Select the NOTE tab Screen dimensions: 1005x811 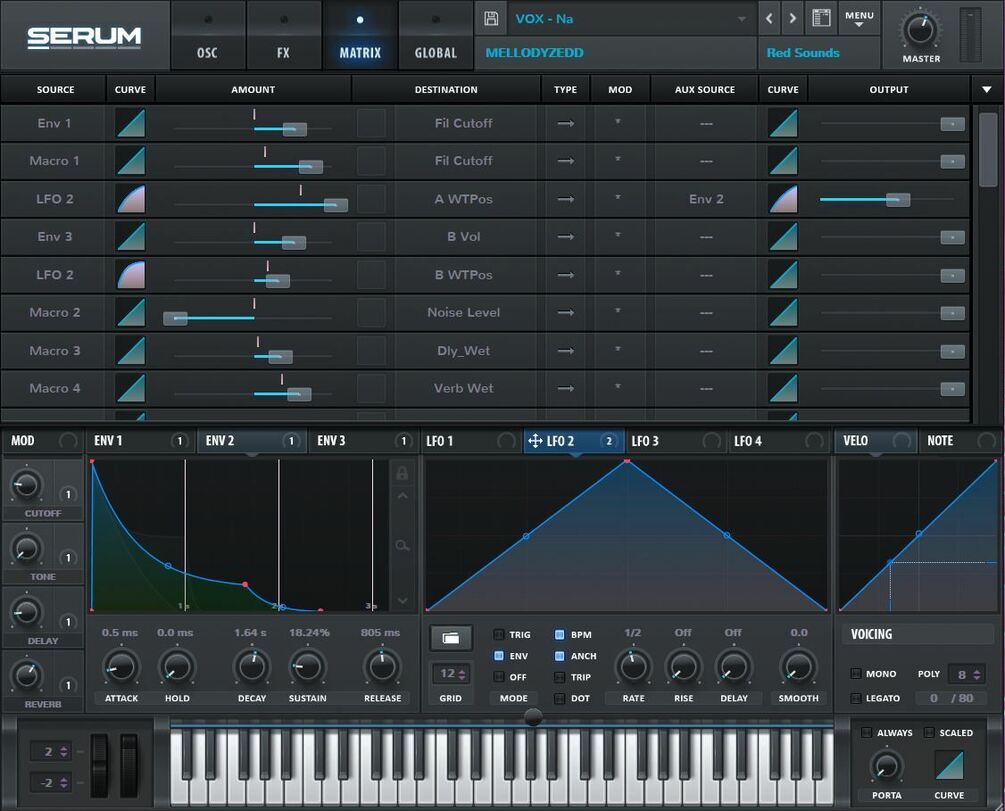click(x=959, y=440)
